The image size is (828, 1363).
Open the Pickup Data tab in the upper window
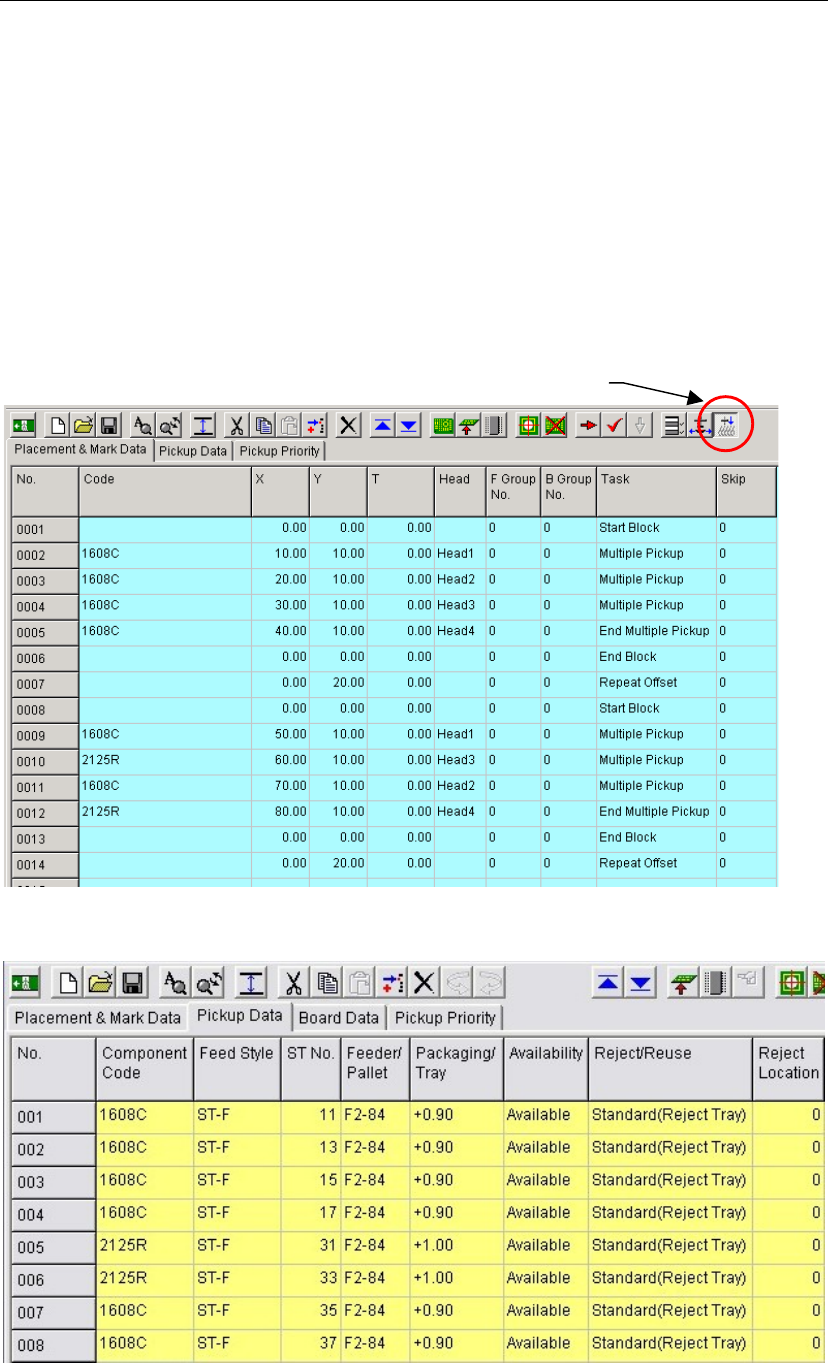(194, 451)
